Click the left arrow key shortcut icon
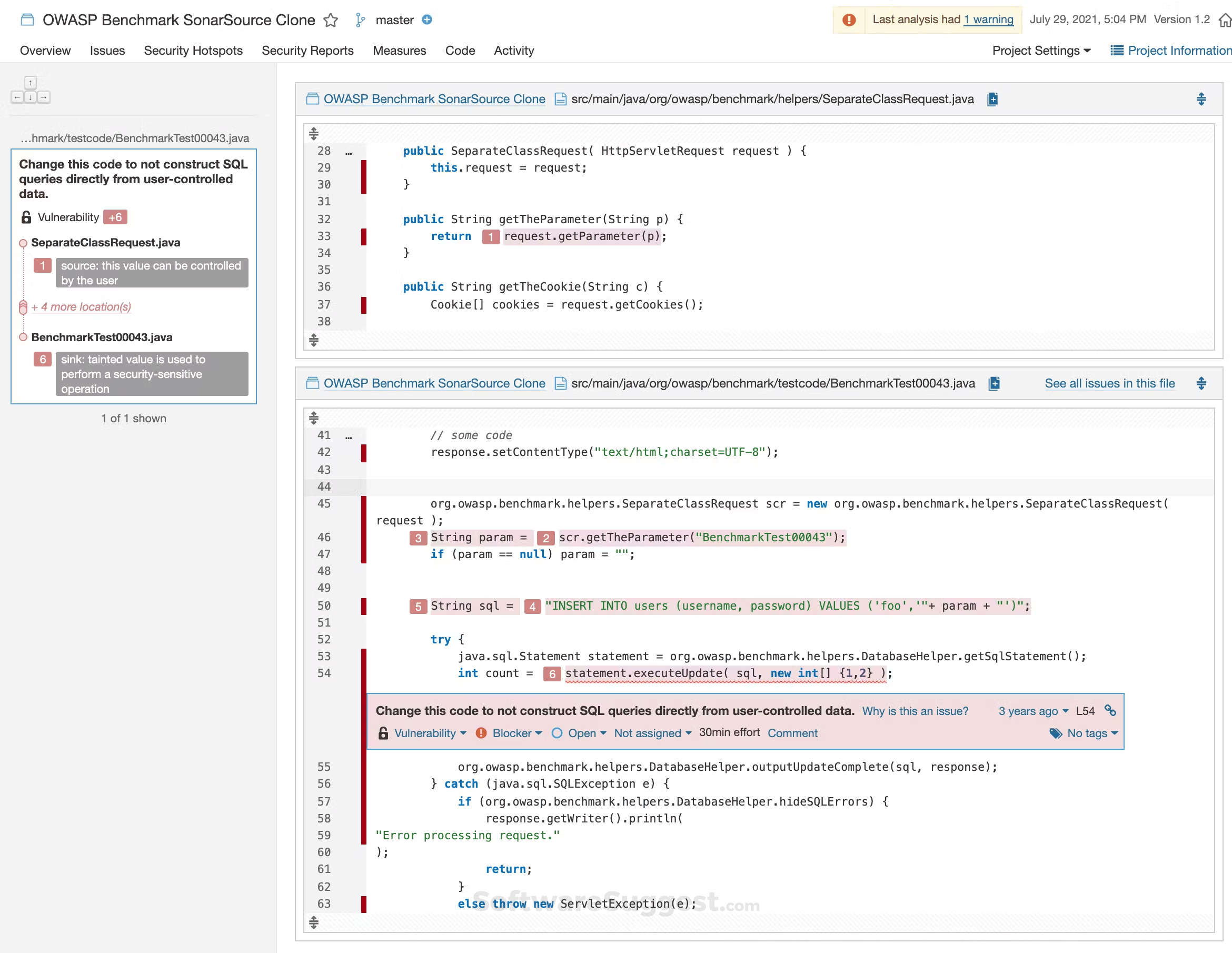Screen dimensions: 1232x953 point(17,97)
